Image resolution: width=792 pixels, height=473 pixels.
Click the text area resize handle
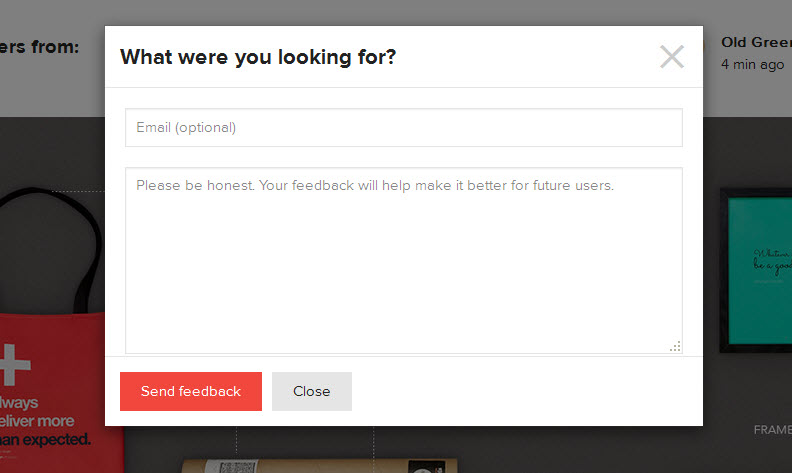[x=676, y=346]
